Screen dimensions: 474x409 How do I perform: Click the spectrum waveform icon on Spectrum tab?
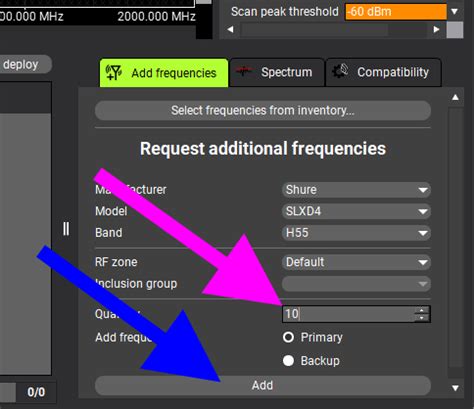pos(244,71)
